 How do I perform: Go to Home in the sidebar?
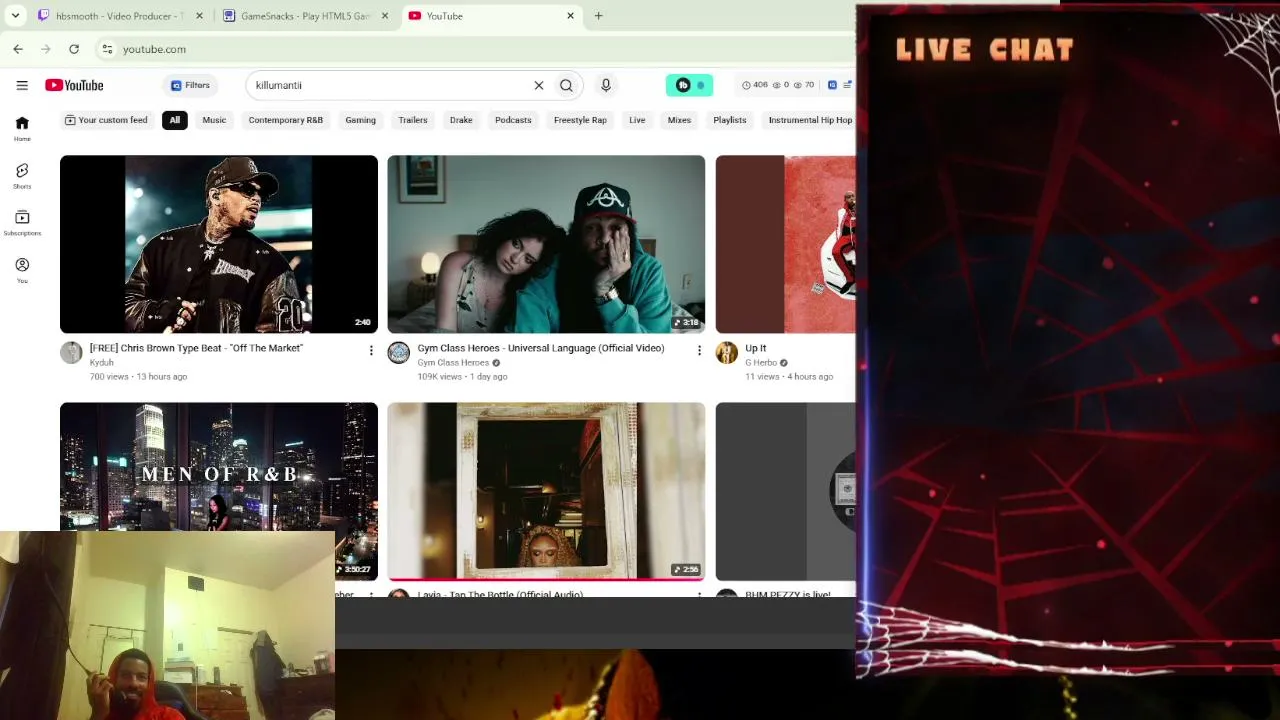pos(22,128)
